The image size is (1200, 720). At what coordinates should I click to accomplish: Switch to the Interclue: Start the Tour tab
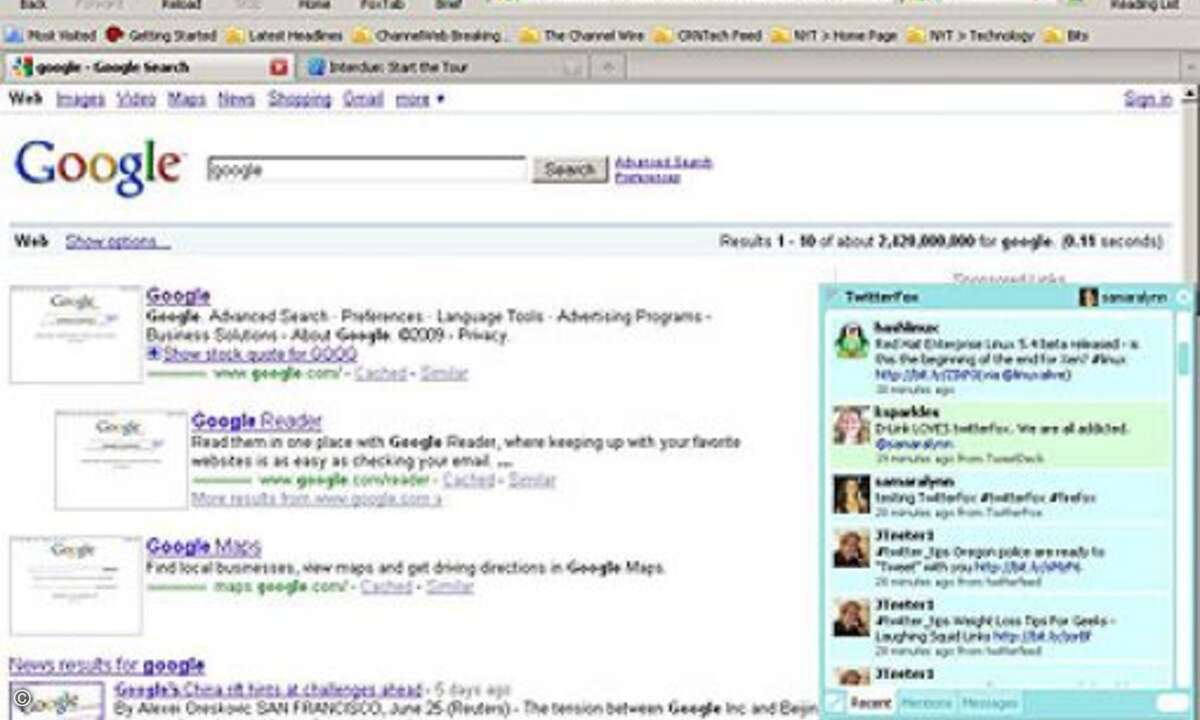click(x=444, y=67)
